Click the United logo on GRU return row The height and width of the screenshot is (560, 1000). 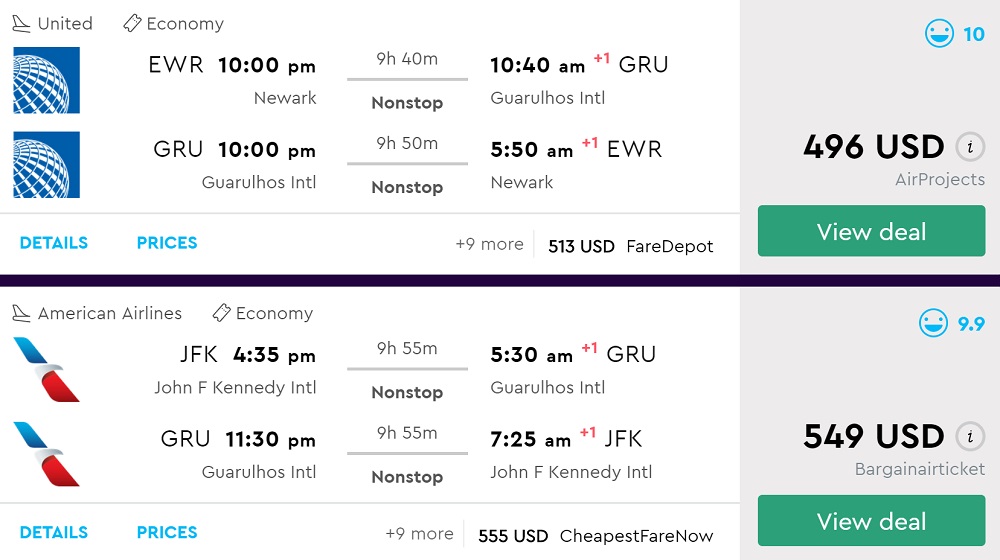[46, 165]
